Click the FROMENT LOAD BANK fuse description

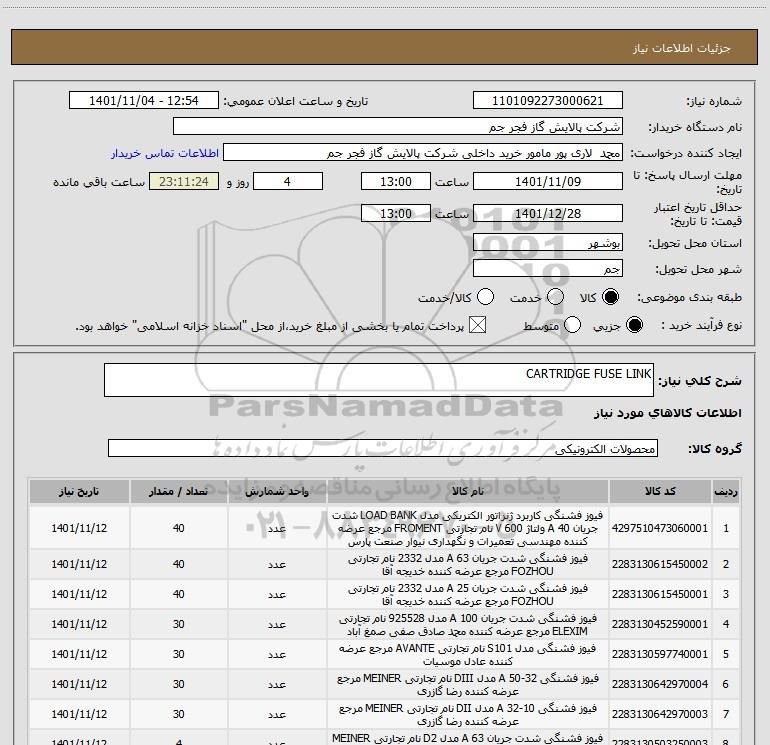[468, 528]
